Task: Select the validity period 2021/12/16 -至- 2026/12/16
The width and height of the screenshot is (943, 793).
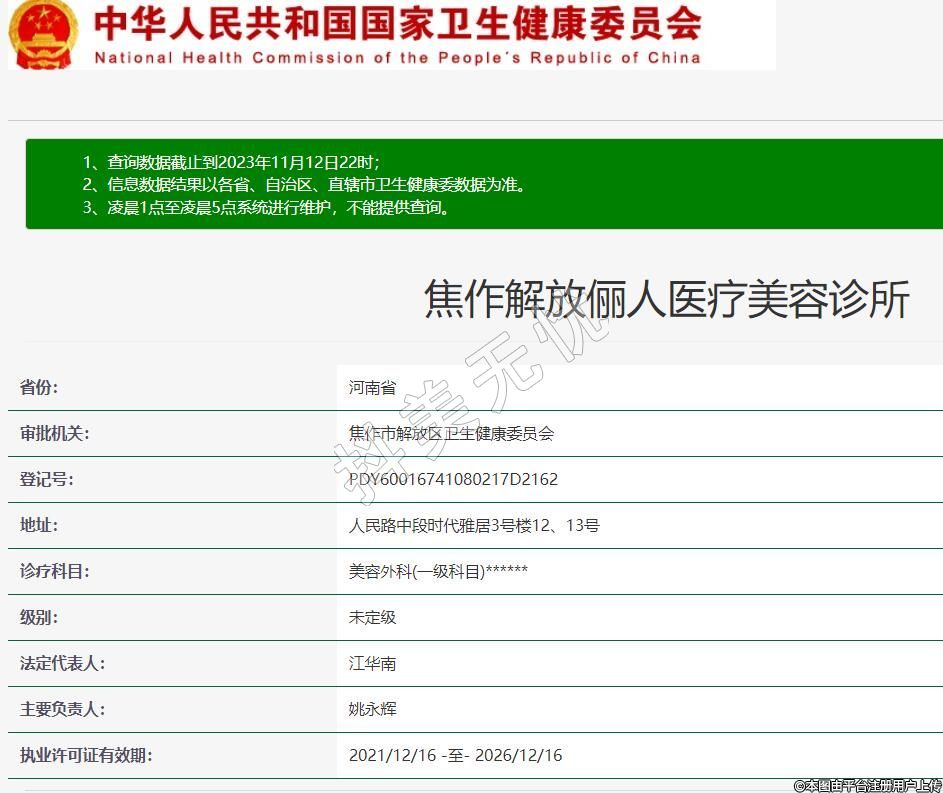Action: [455, 756]
